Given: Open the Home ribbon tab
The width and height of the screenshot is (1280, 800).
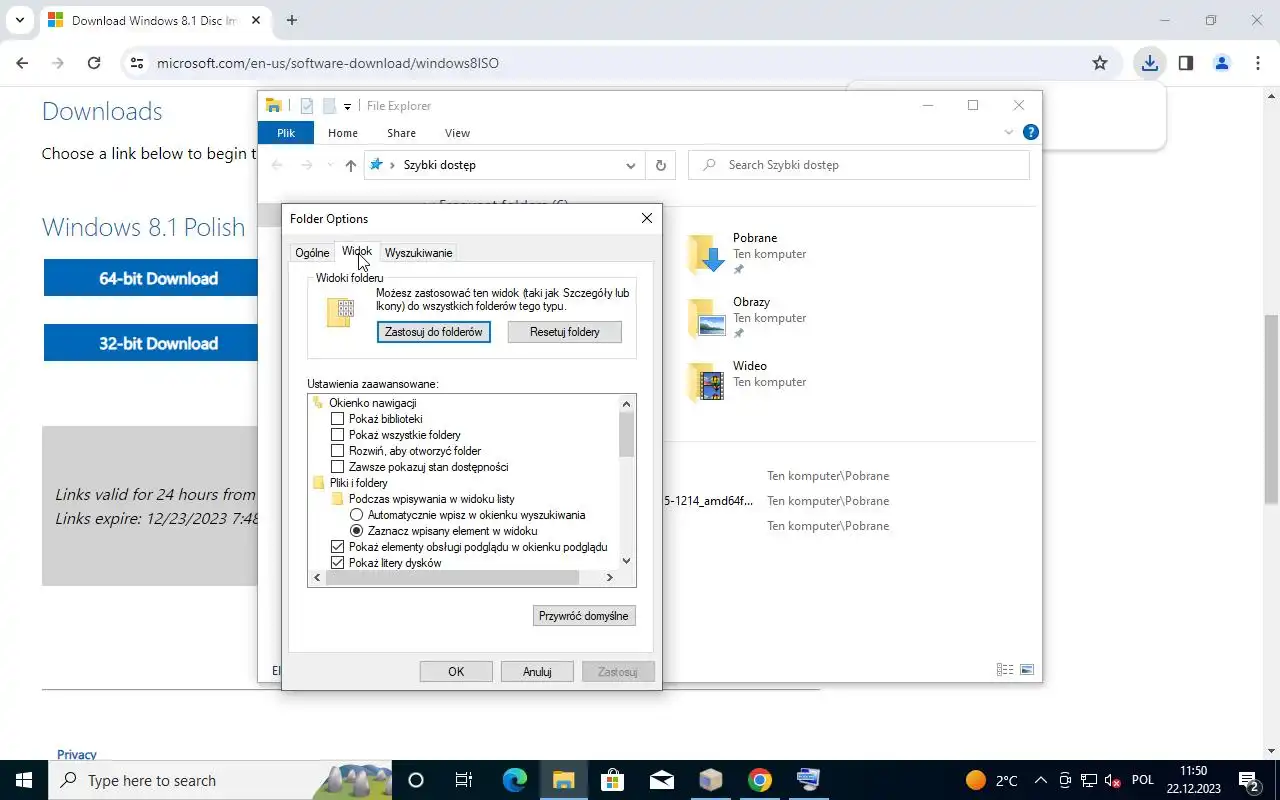Looking at the screenshot, I should click(x=343, y=133).
